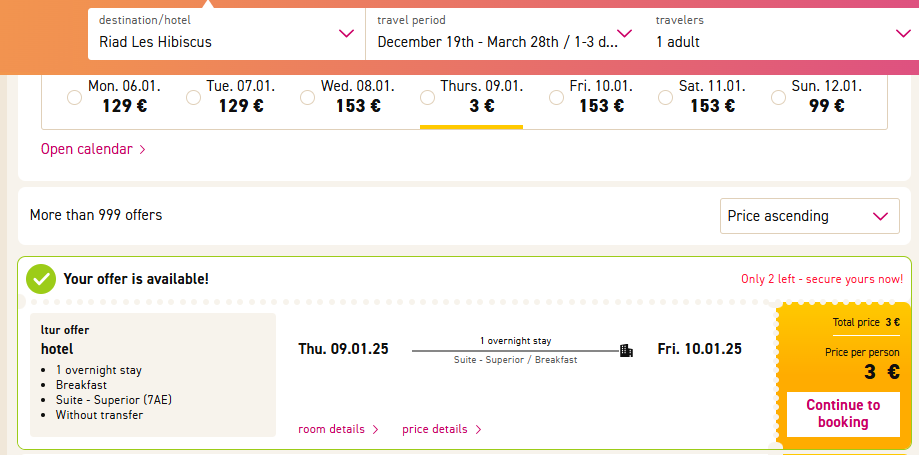Select the Mon. 06.01. date radio button
The image size is (919, 455).
(x=74, y=97)
